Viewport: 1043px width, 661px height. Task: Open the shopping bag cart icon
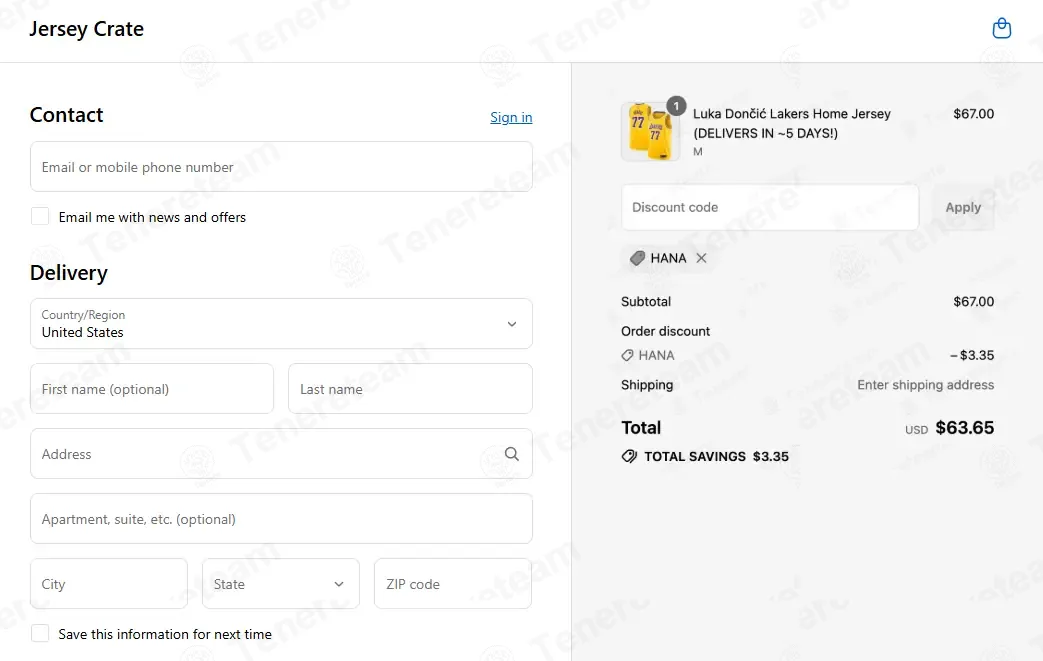pos(1001,29)
